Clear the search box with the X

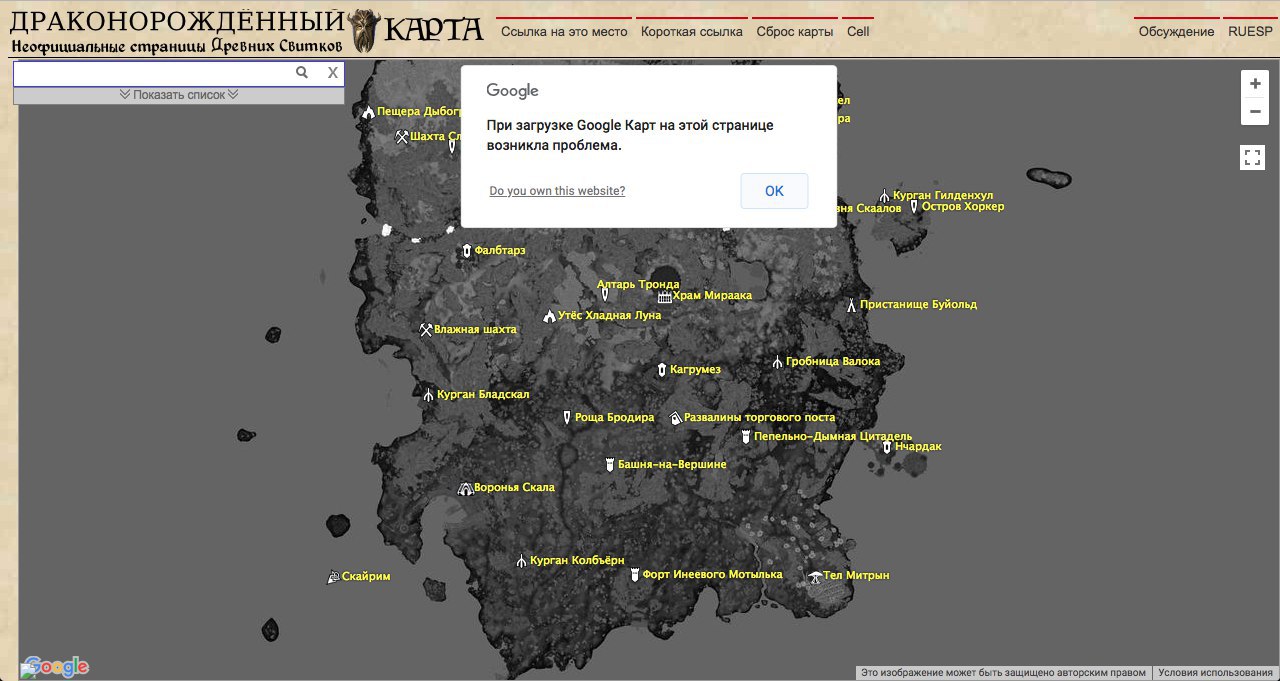click(333, 73)
